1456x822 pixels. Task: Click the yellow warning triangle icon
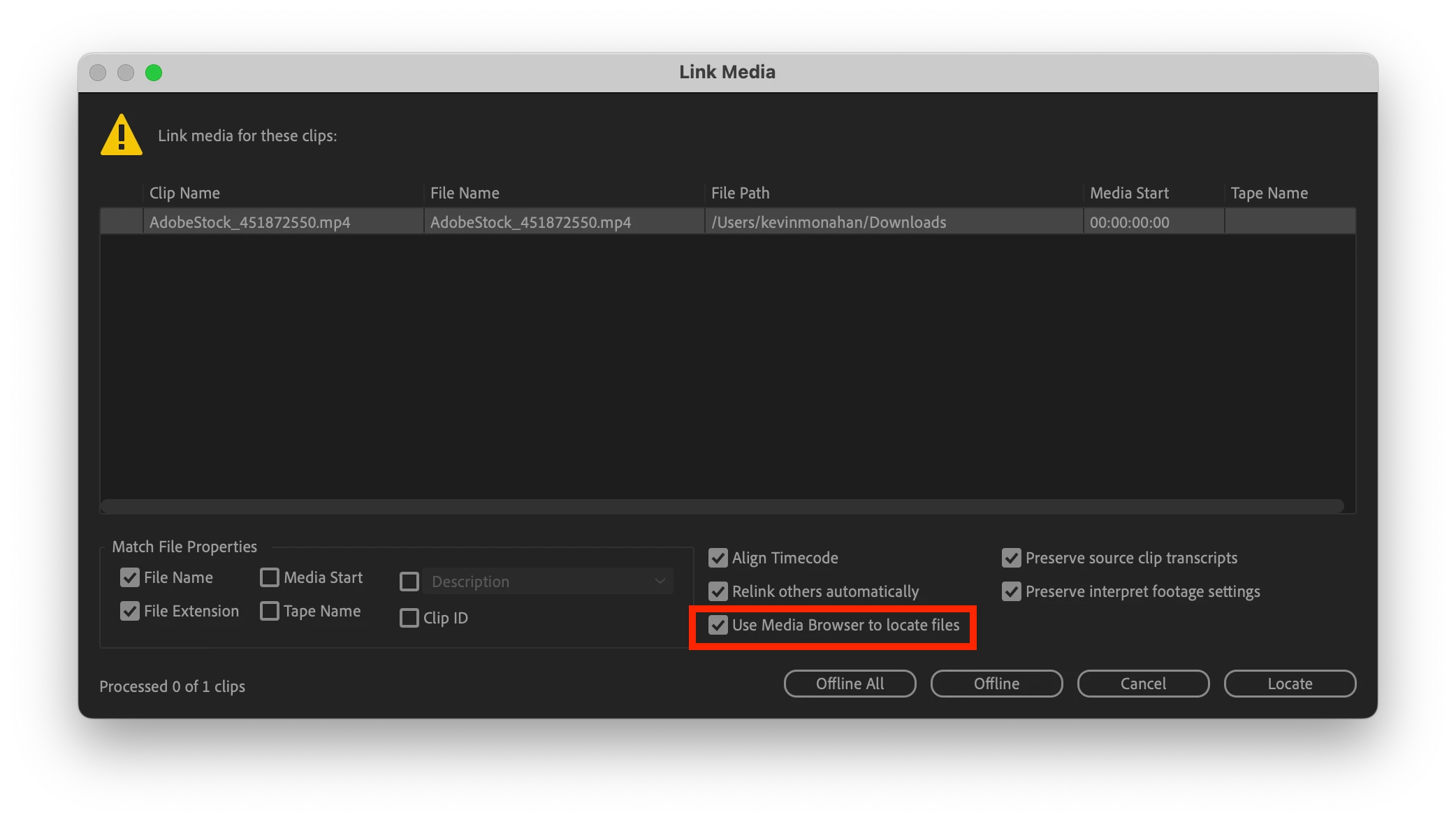pyautogui.click(x=122, y=135)
